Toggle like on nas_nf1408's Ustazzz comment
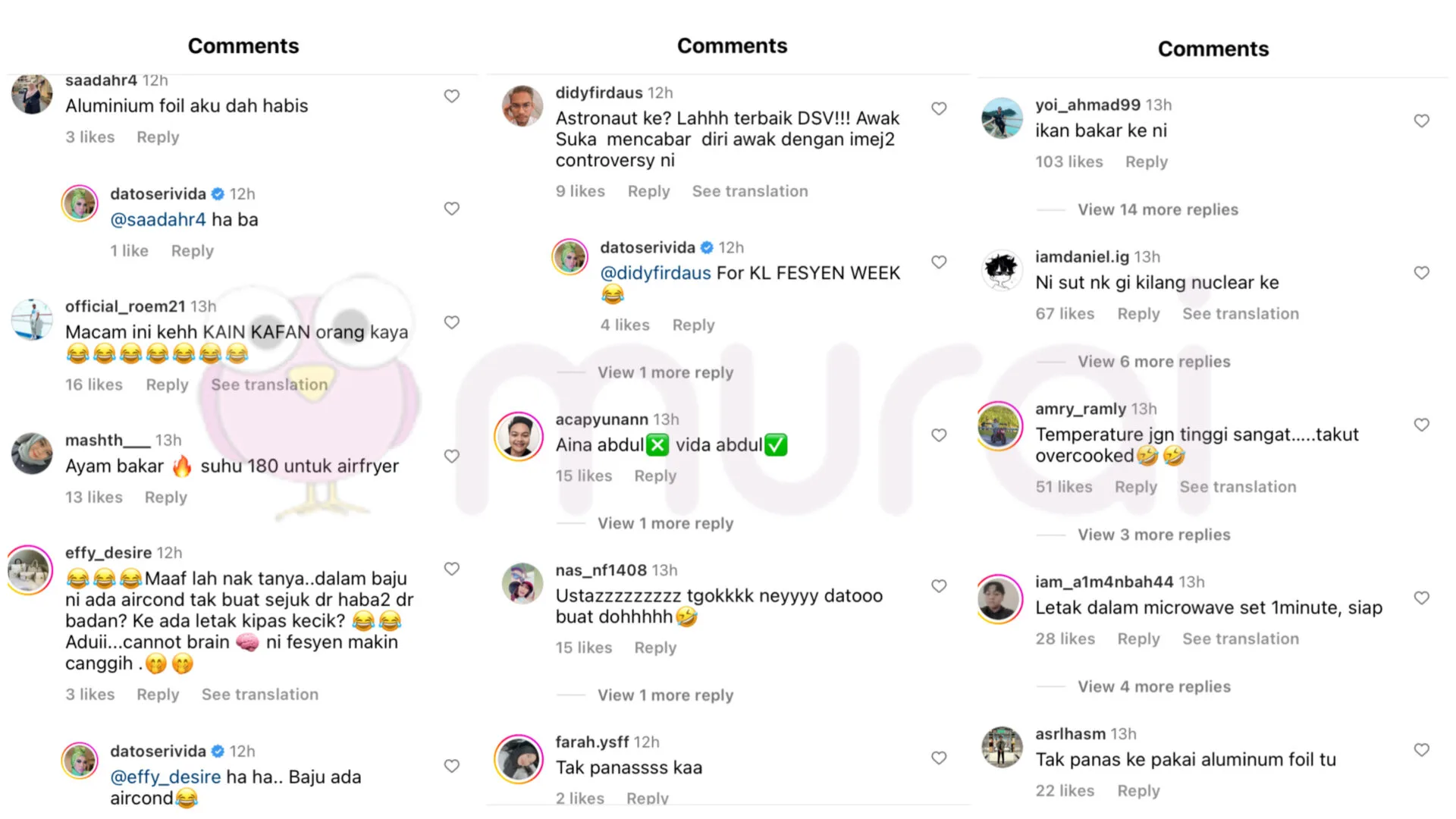Screen dimensions: 1456x819 (939, 586)
